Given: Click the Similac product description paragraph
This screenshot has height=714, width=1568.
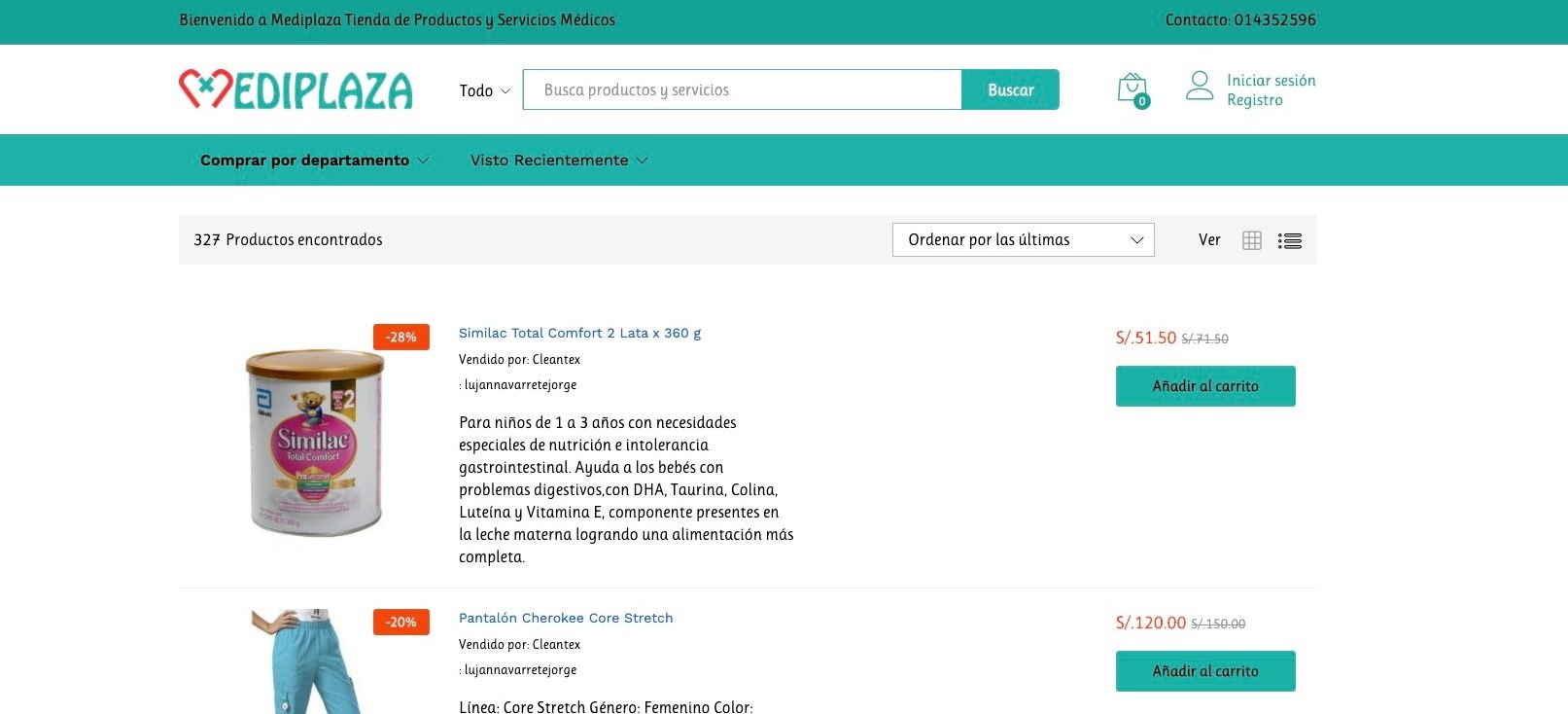Looking at the screenshot, I should (626, 489).
